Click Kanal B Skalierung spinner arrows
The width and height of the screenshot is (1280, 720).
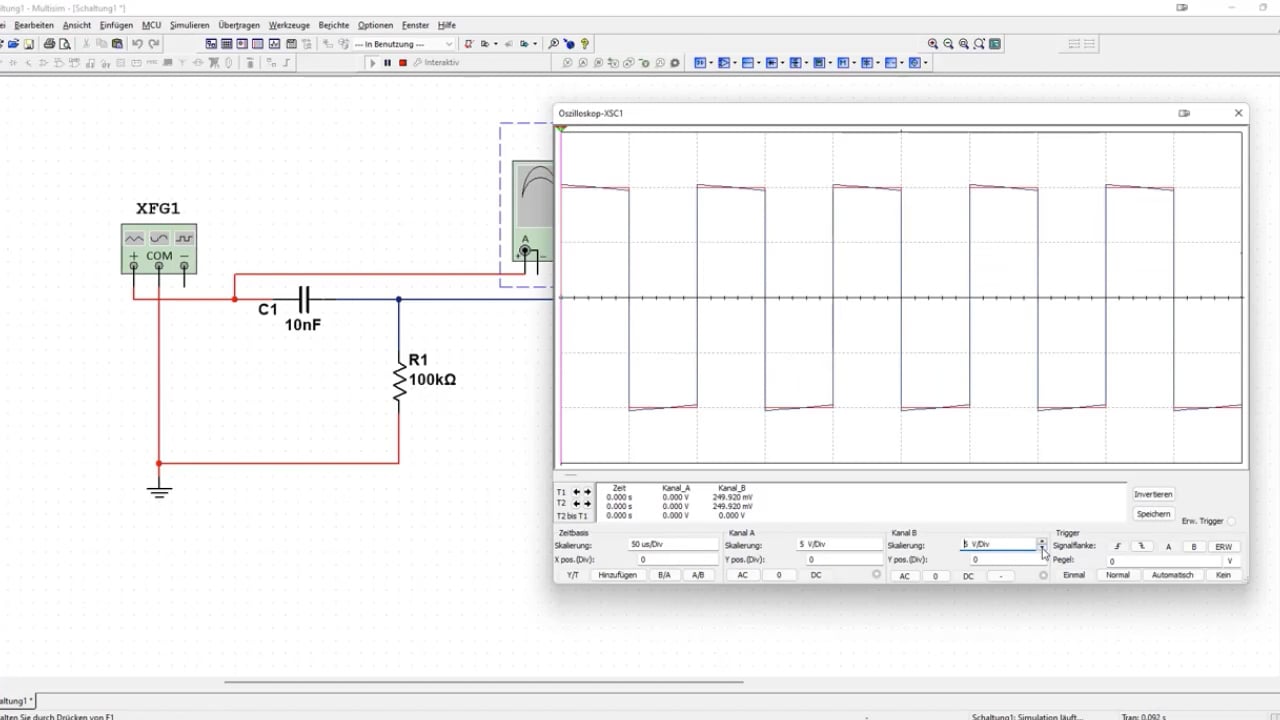click(1042, 545)
